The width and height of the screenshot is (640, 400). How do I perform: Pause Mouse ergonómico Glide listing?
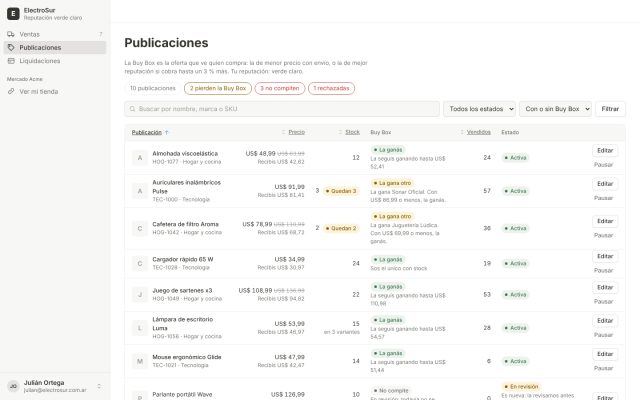coord(603,368)
